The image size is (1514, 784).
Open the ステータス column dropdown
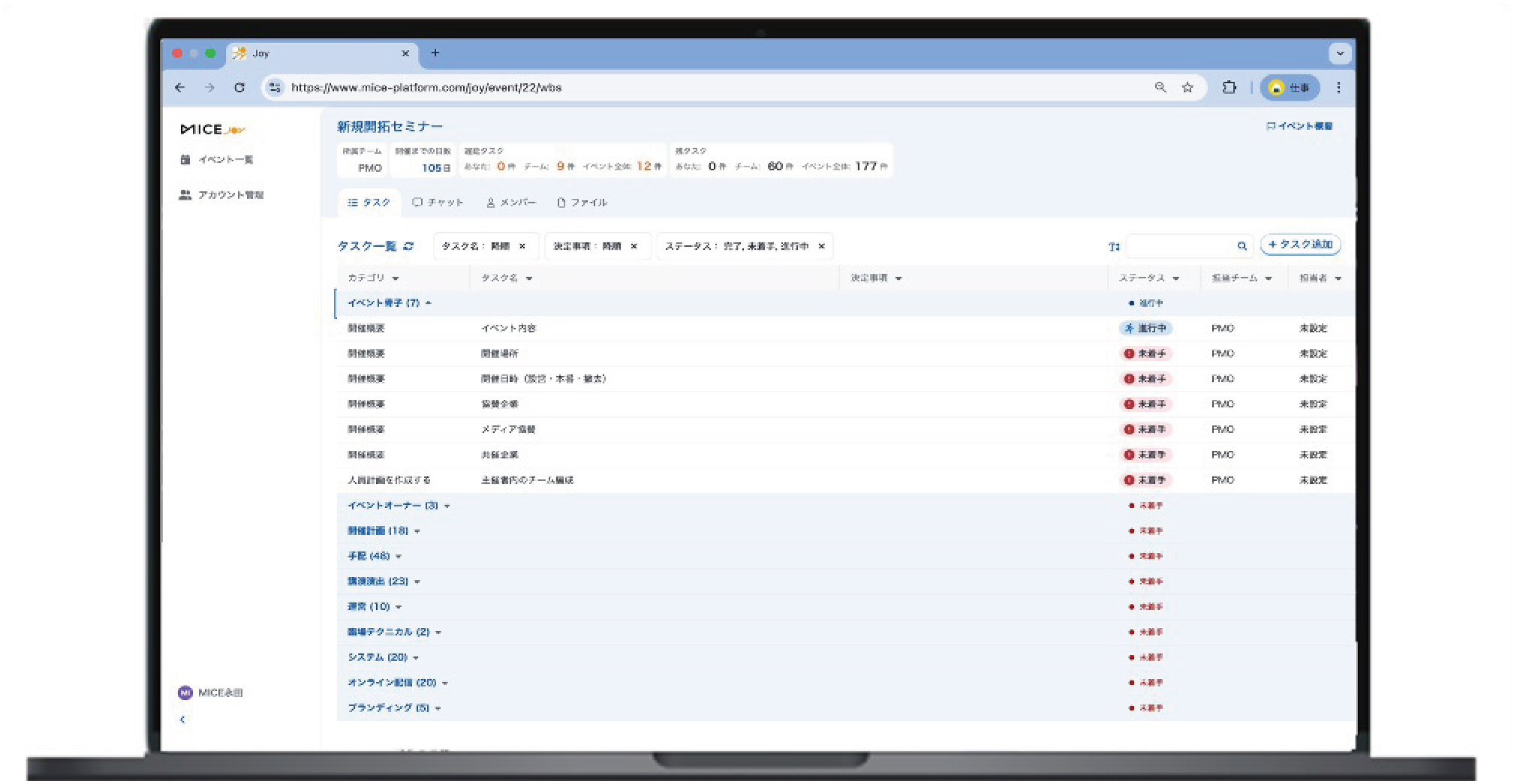click(1175, 278)
